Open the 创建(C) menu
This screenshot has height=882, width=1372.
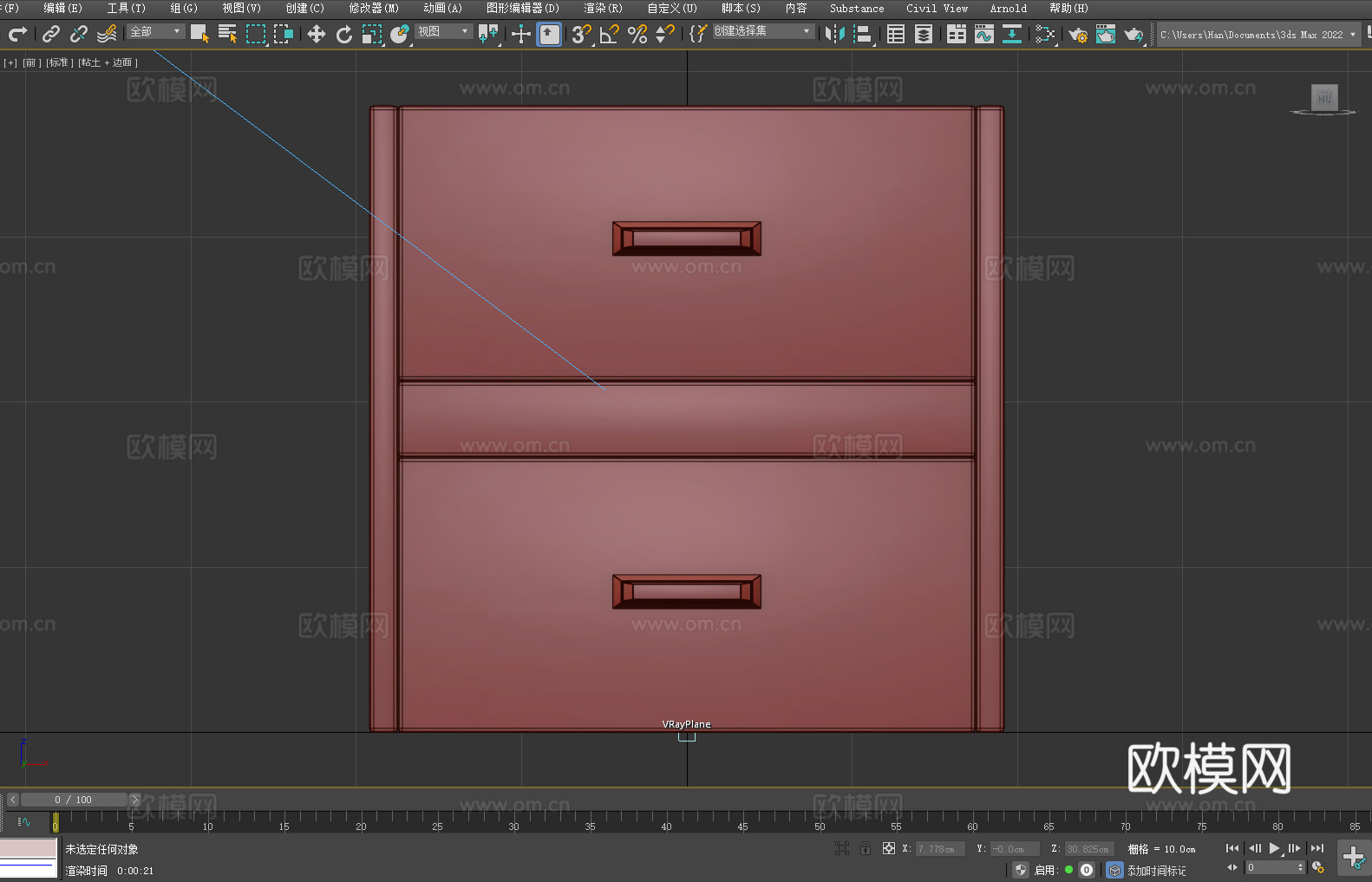(305, 8)
